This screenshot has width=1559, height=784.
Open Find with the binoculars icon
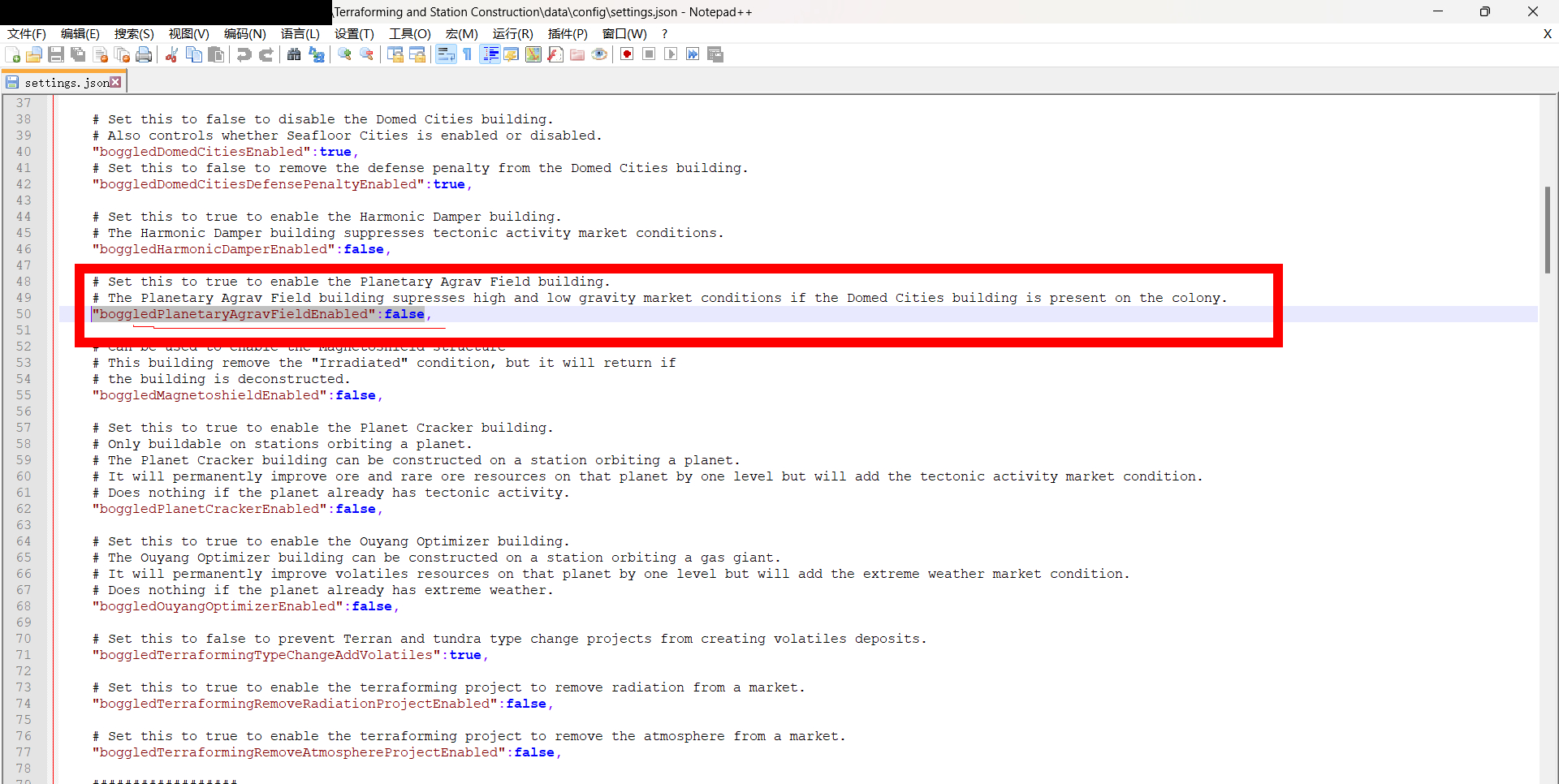(x=294, y=54)
